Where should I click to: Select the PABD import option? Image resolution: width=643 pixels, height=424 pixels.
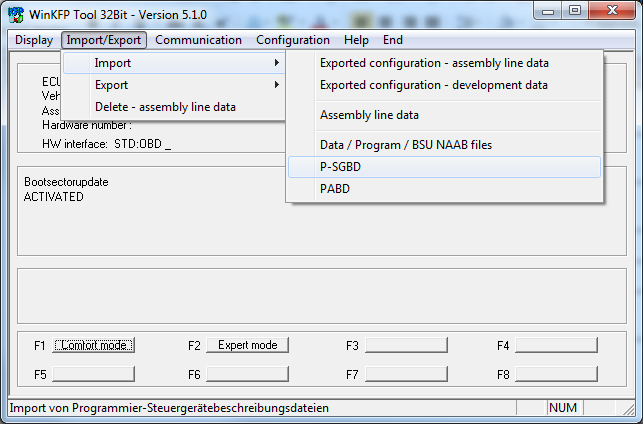[x=335, y=189]
